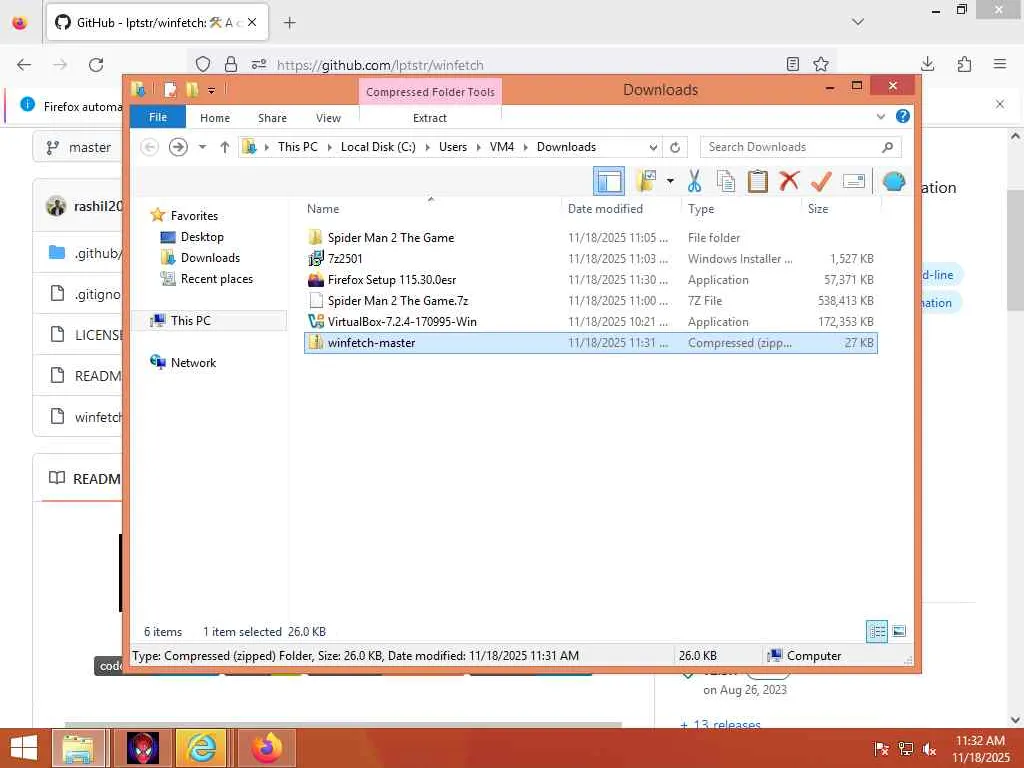The image size is (1024, 768).
Task: Open Customize Quick Access Toolbar dropdown
Action: pos(212,90)
